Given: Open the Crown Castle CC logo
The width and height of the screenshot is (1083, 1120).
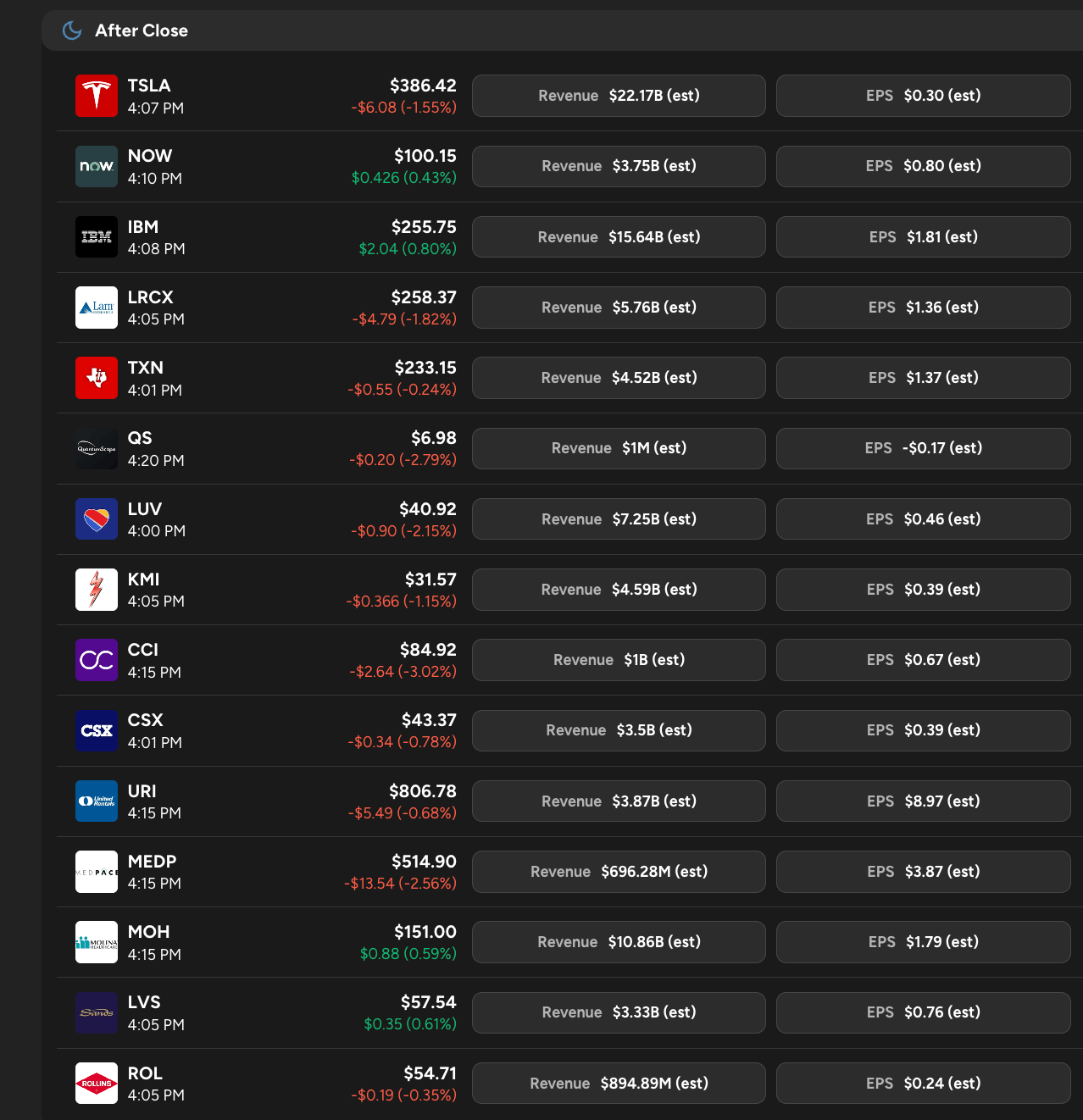Looking at the screenshot, I should (x=97, y=660).
